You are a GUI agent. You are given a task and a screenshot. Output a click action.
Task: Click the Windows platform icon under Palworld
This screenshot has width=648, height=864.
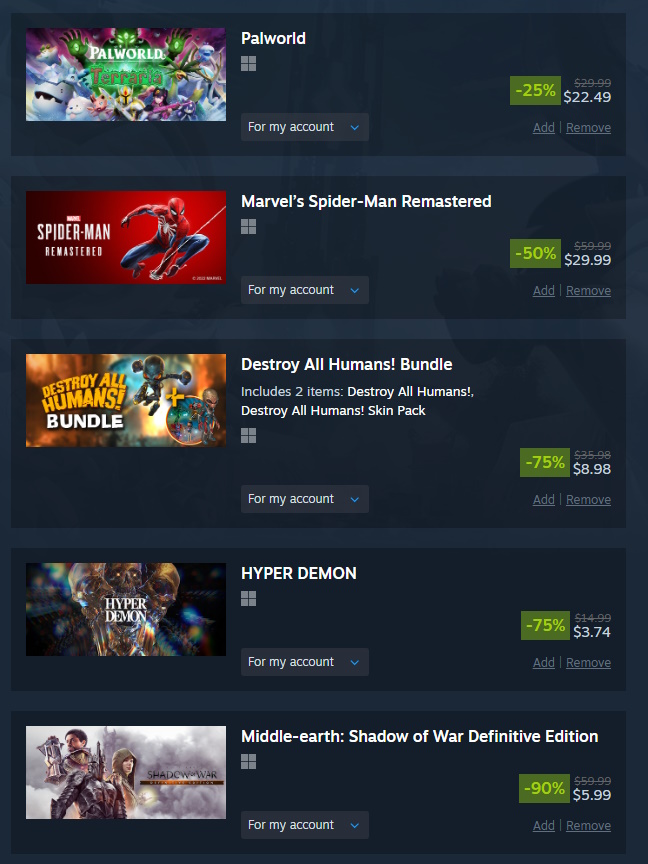[249, 64]
